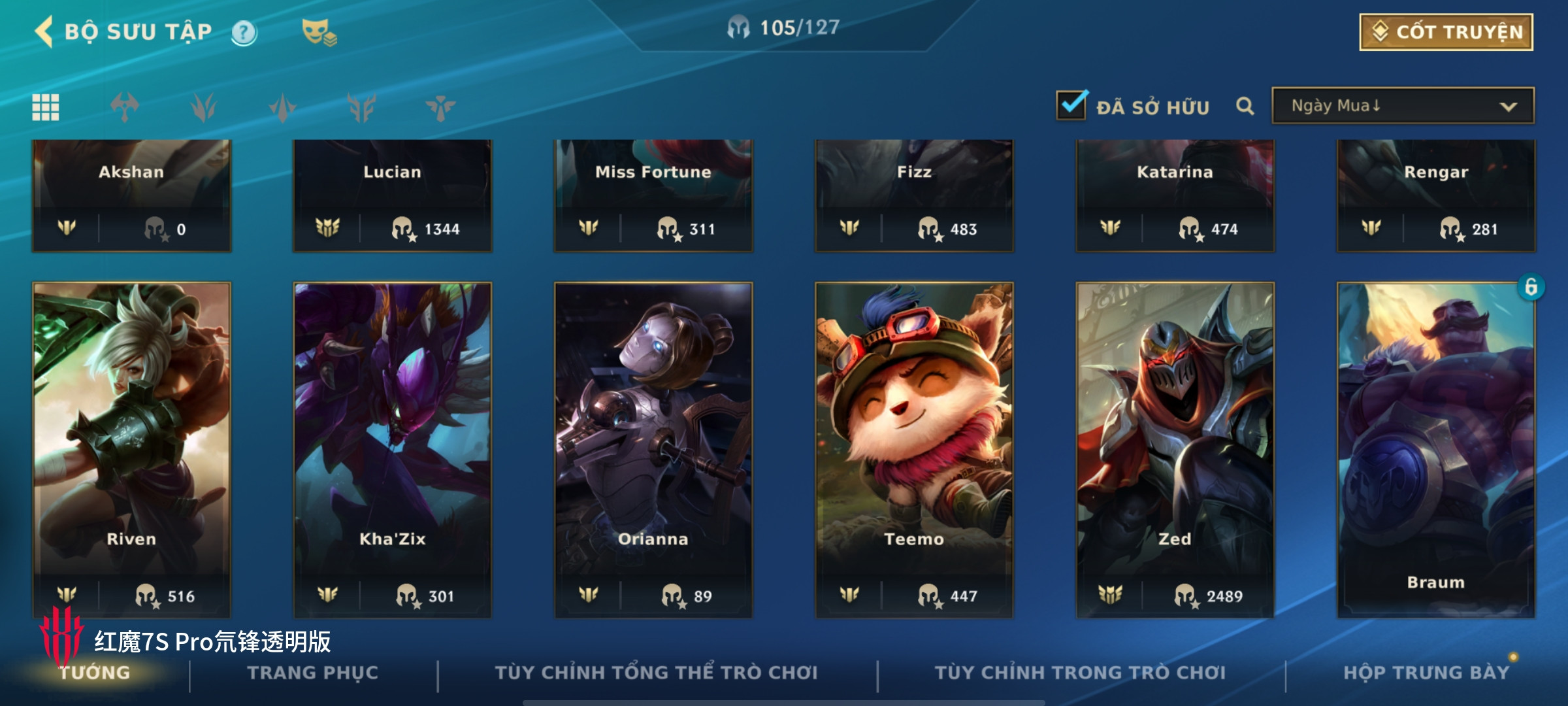Image resolution: width=1568 pixels, height=706 pixels.
Task: Uncheck the Đã Sở Hữu checkbox
Action: click(x=1072, y=105)
